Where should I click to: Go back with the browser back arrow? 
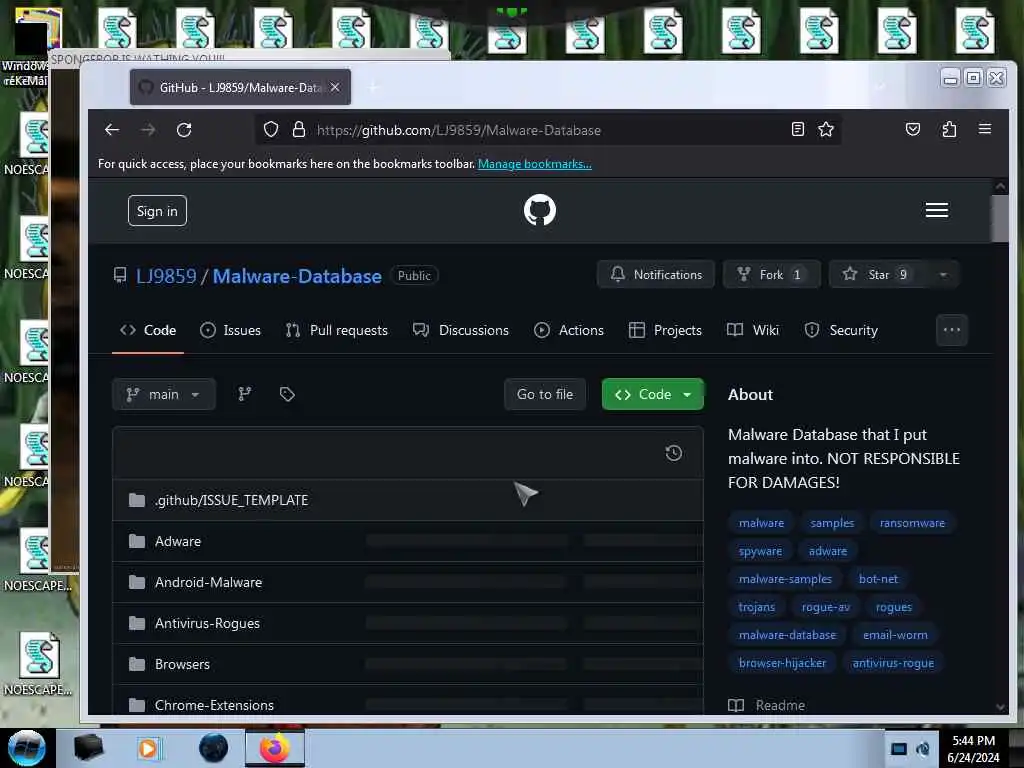pos(112,130)
